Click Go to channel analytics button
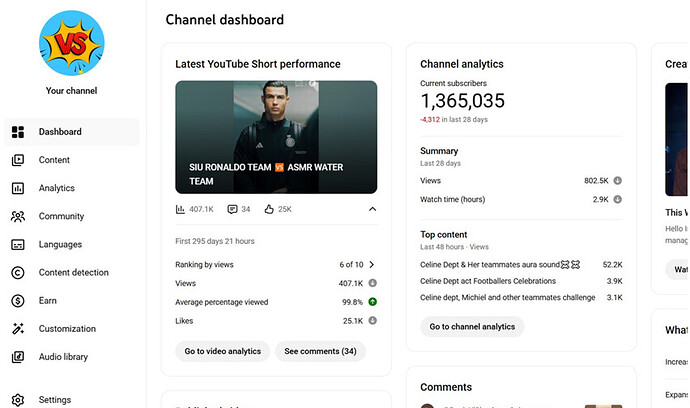690x408 pixels. (472, 327)
